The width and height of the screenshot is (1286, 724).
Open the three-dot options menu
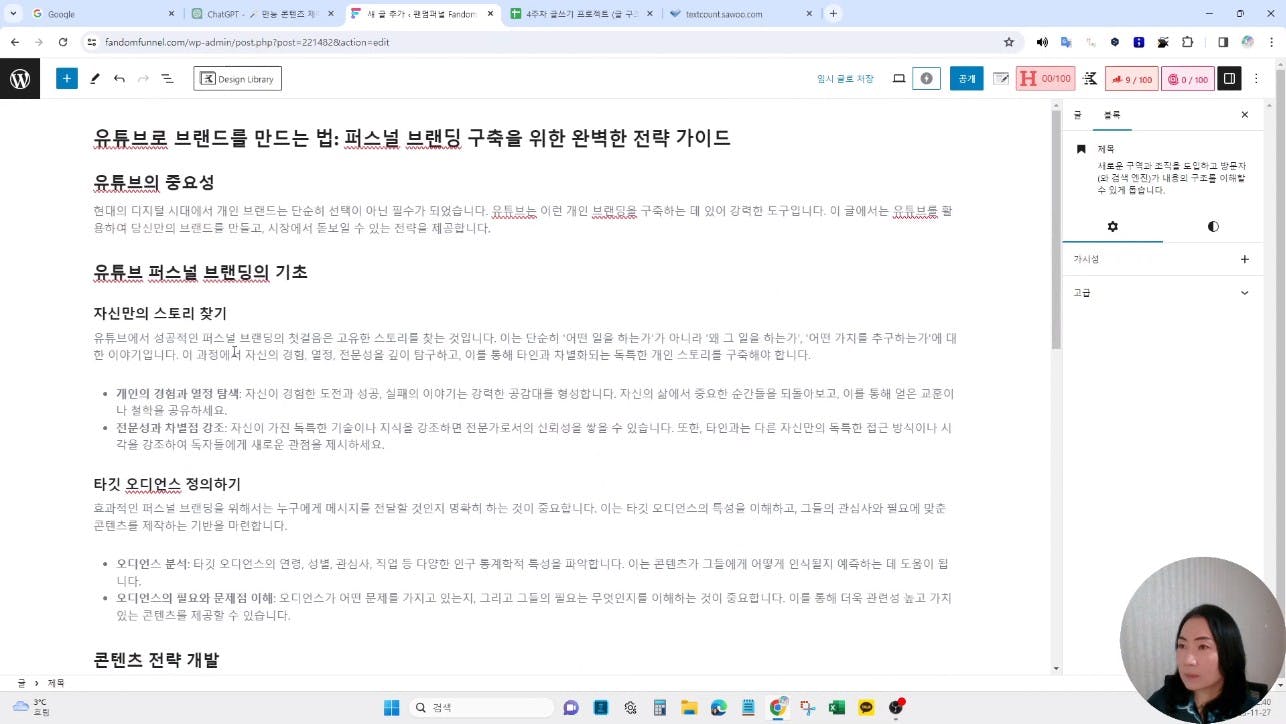pos(1257,79)
